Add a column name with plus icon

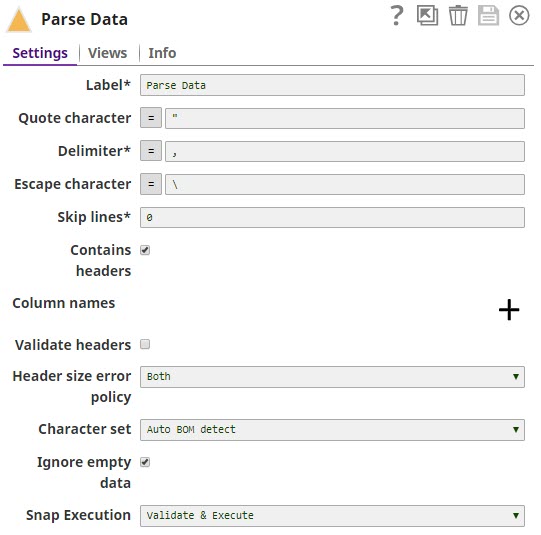[x=509, y=309]
